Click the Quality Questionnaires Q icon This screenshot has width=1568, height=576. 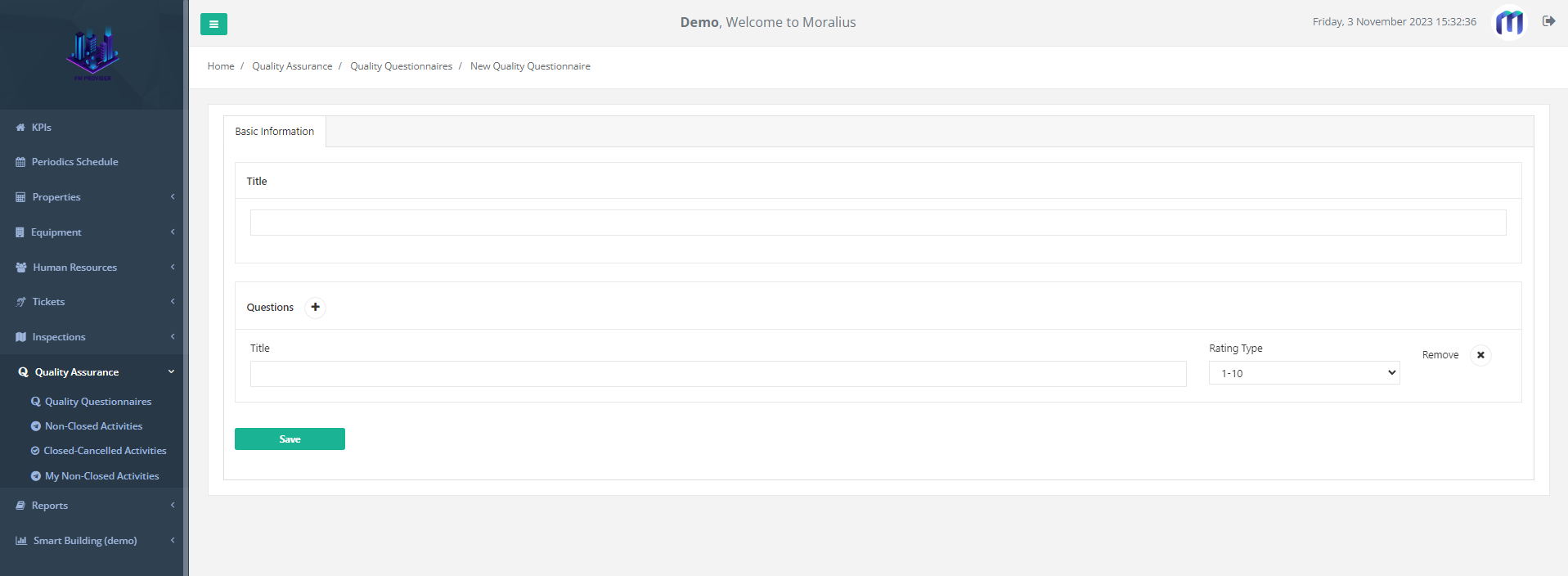click(x=35, y=402)
